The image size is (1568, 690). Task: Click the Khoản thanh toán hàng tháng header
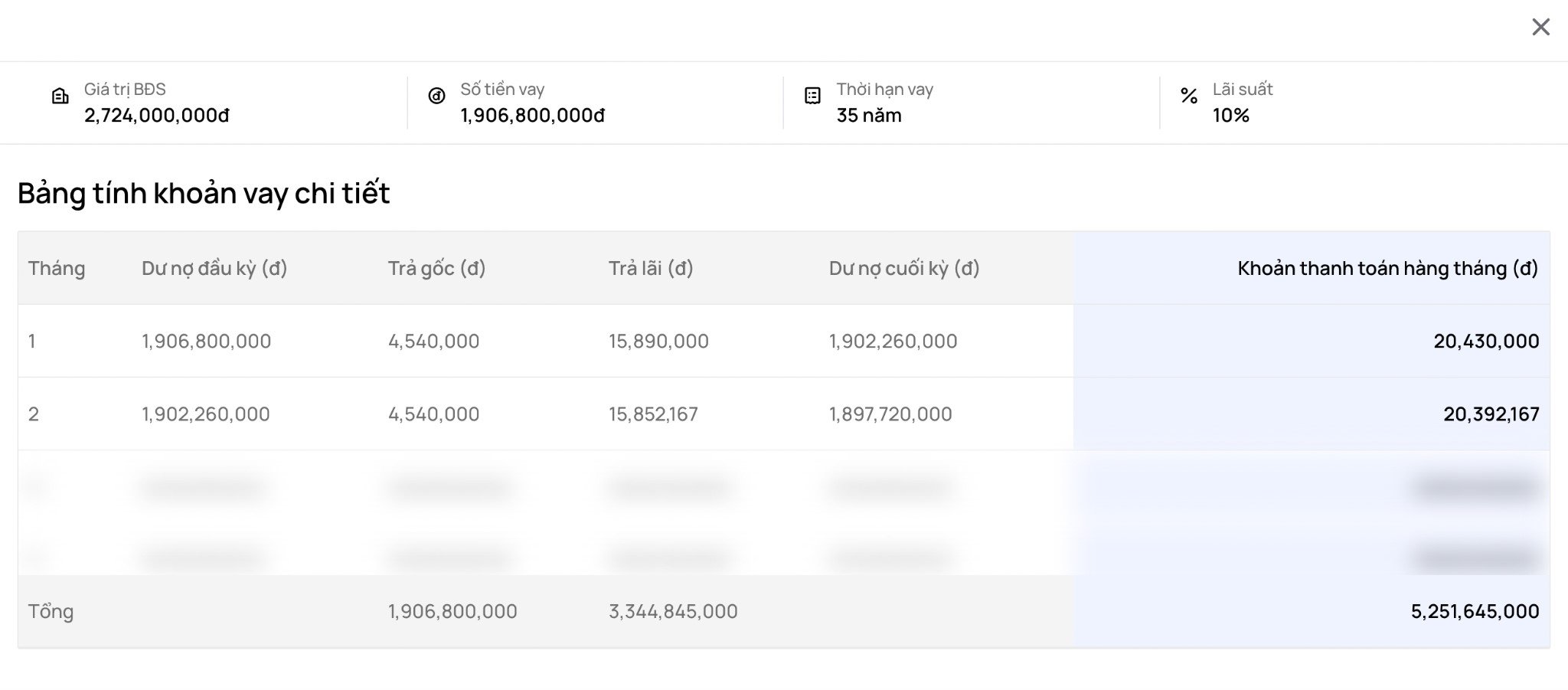1388,269
